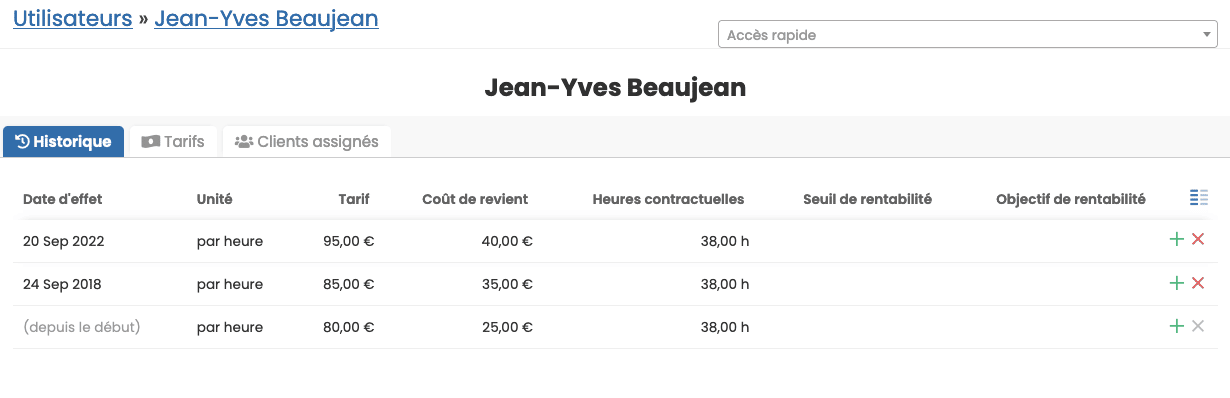Image resolution: width=1230 pixels, height=398 pixels.
Task: Add a rate after the 20 Sep 2022 row
Action: coord(1176,240)
